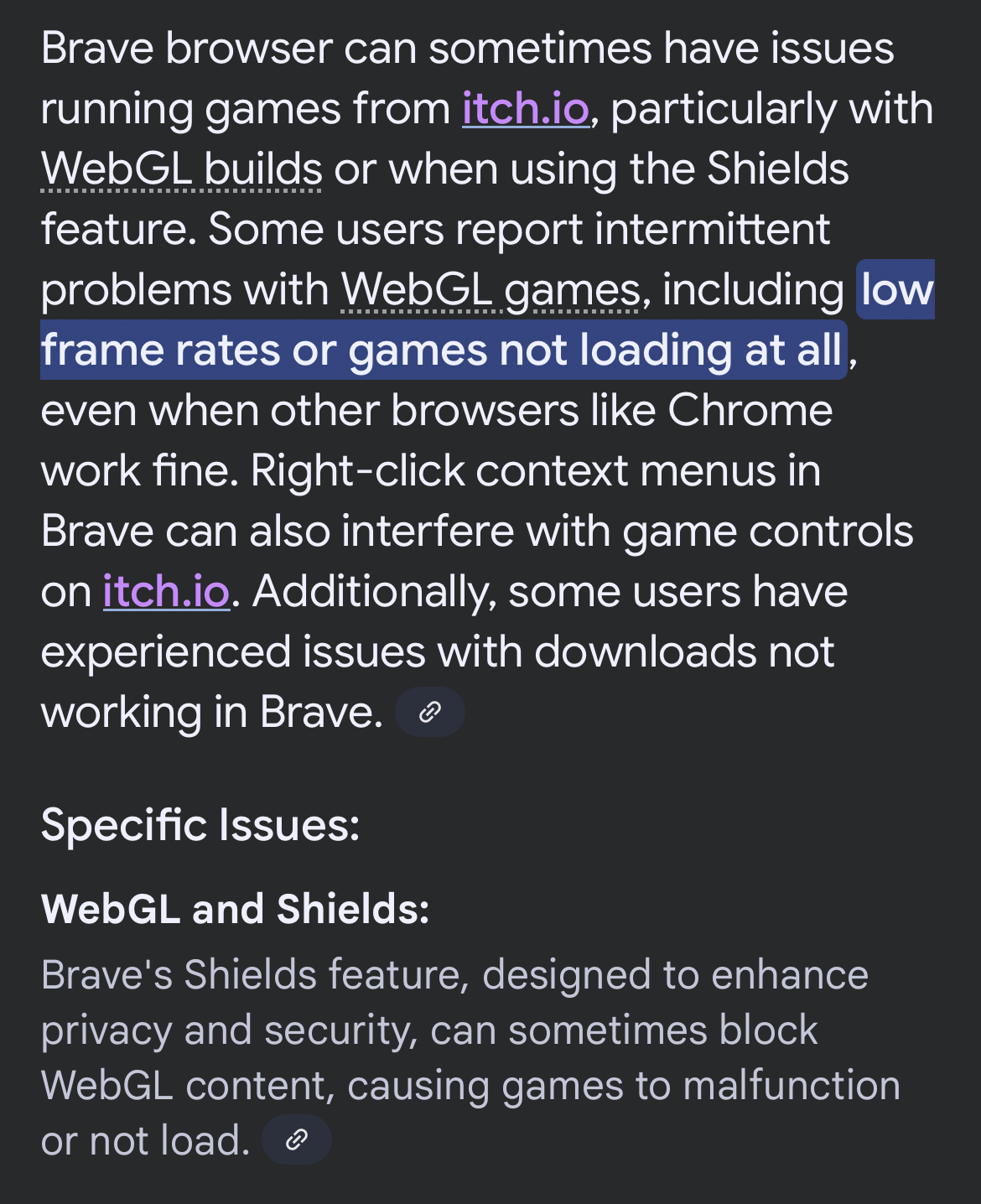Click the highlighted word "low"
This screenshot has height=1204, width=981.
pos(897,290)
